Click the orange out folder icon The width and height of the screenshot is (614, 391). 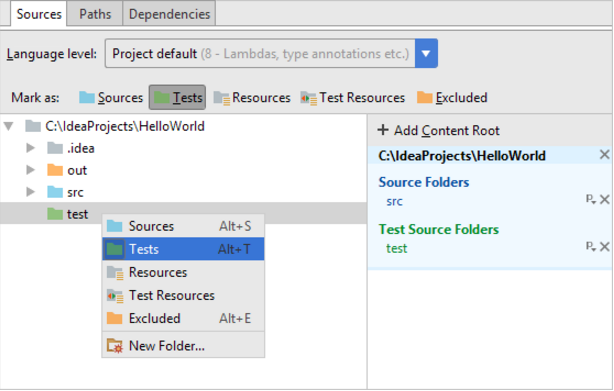tap(55, 170)
